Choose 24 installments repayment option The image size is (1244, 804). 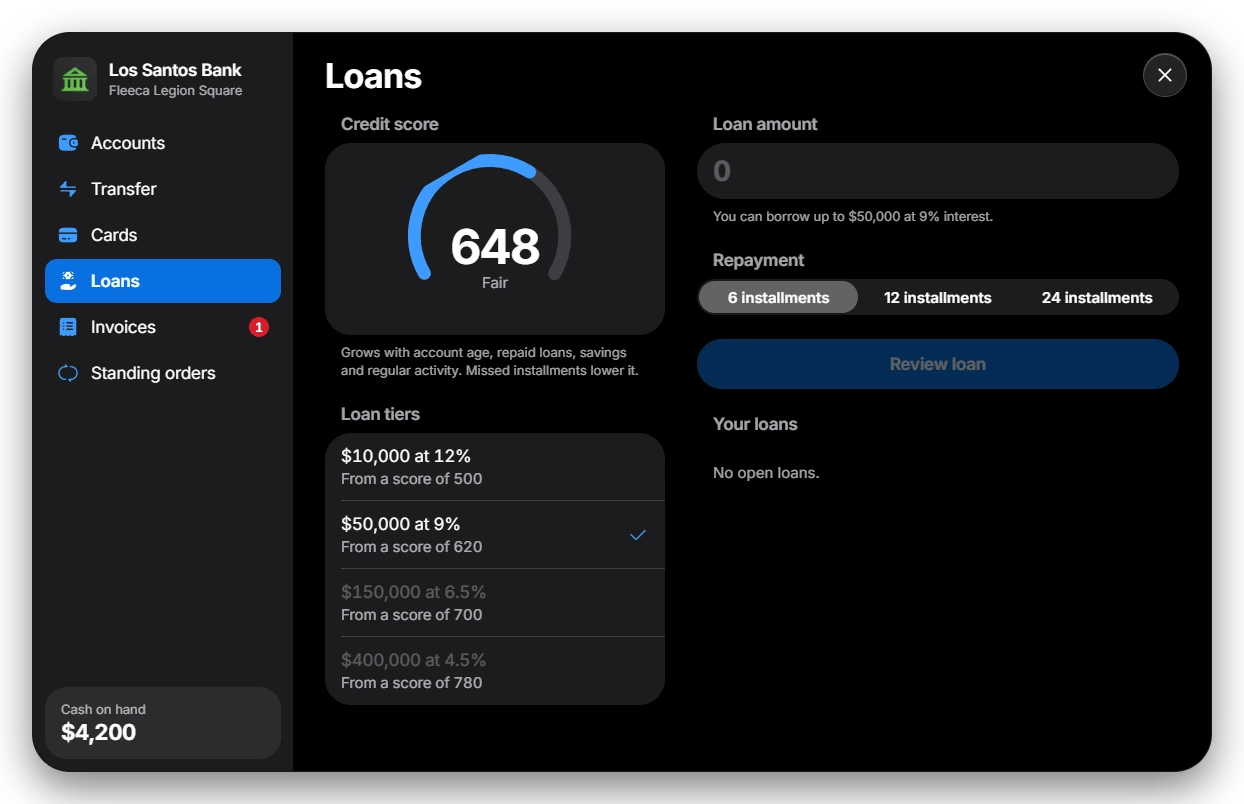(x=1097, y=297)
